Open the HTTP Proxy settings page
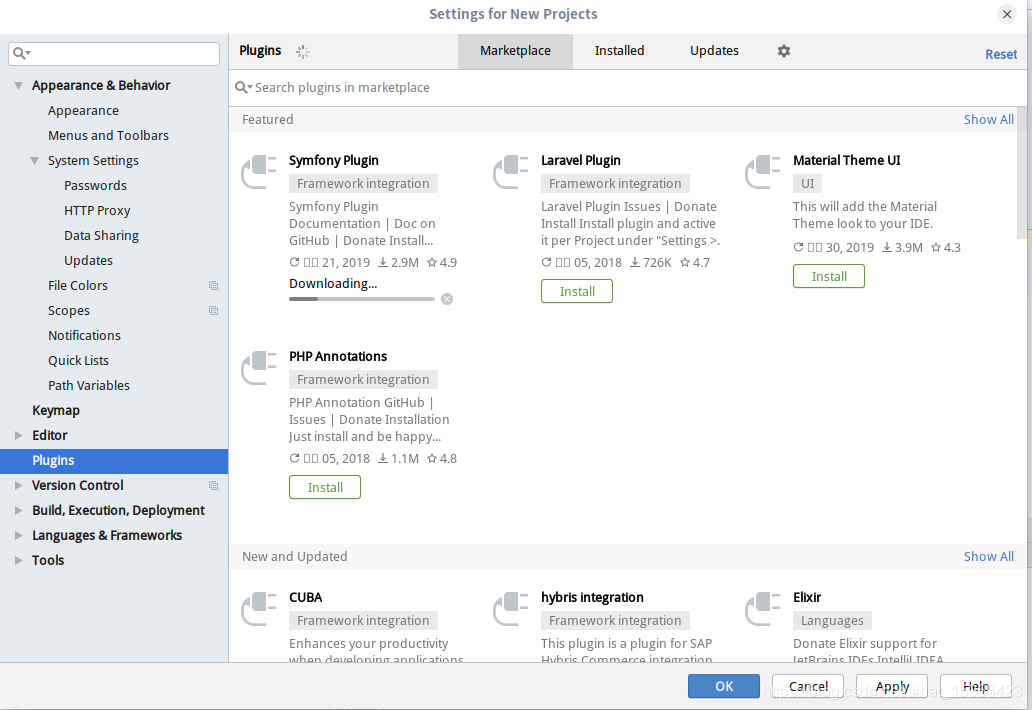The height and width of the screenshot is (710, 1032). click(x=97, y=211)
